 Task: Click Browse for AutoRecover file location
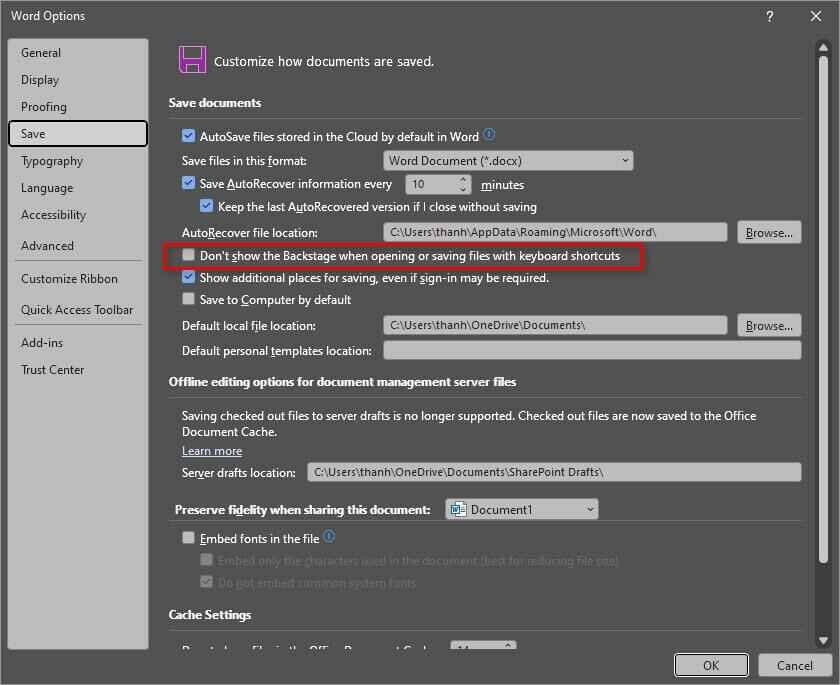point(769,232)
